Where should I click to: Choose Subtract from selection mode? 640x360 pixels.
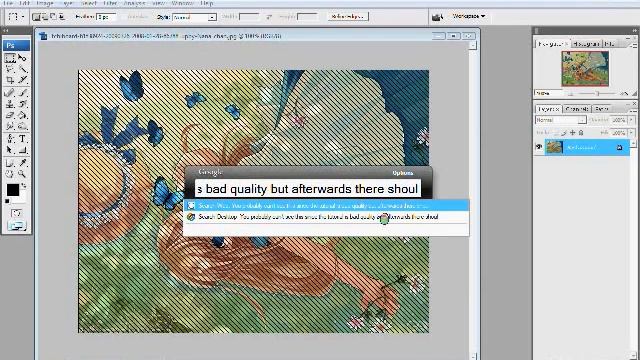point(53,17)
